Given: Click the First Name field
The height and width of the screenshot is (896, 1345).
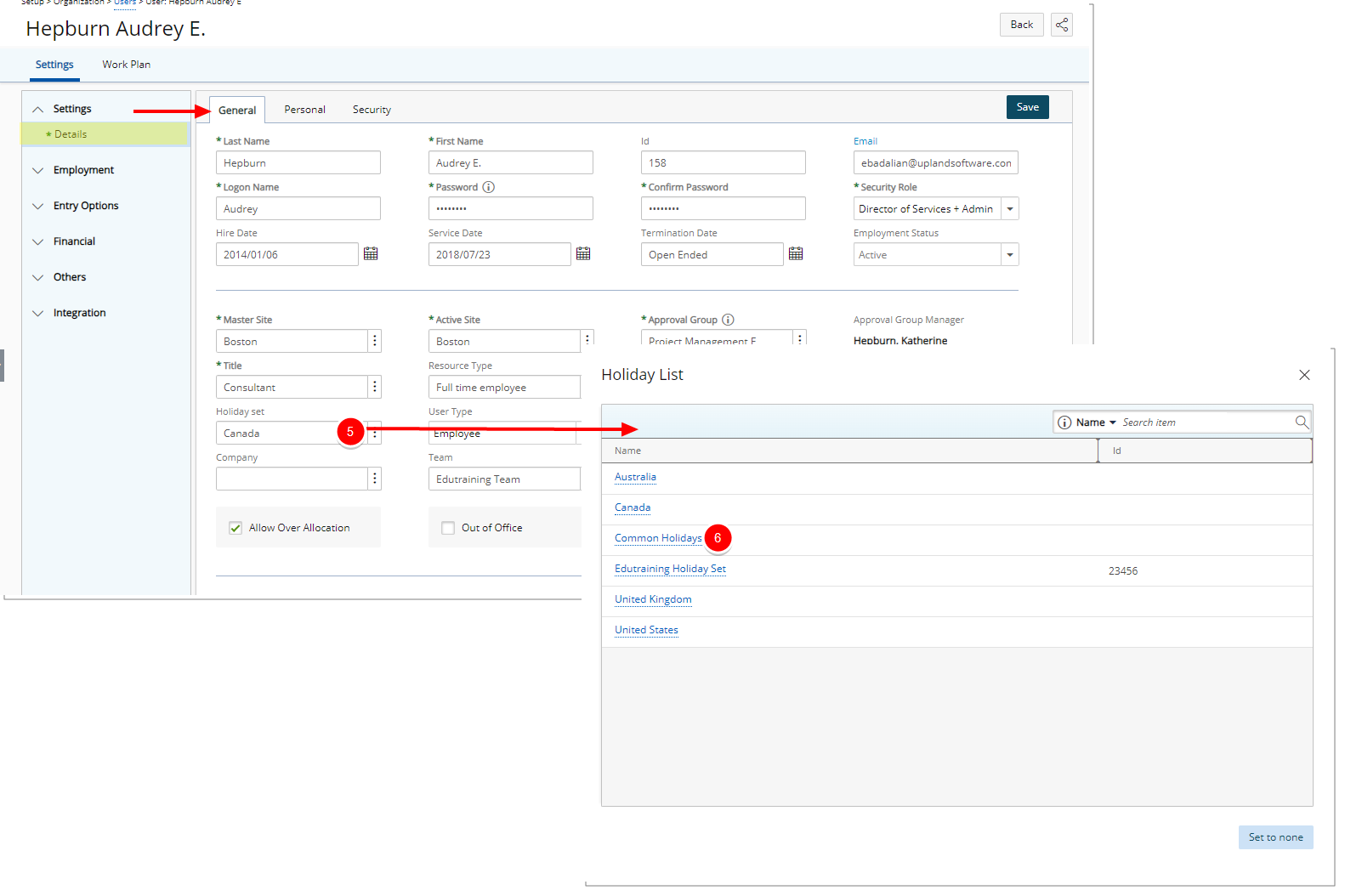Looking at the screenshot, I should 511,163.
